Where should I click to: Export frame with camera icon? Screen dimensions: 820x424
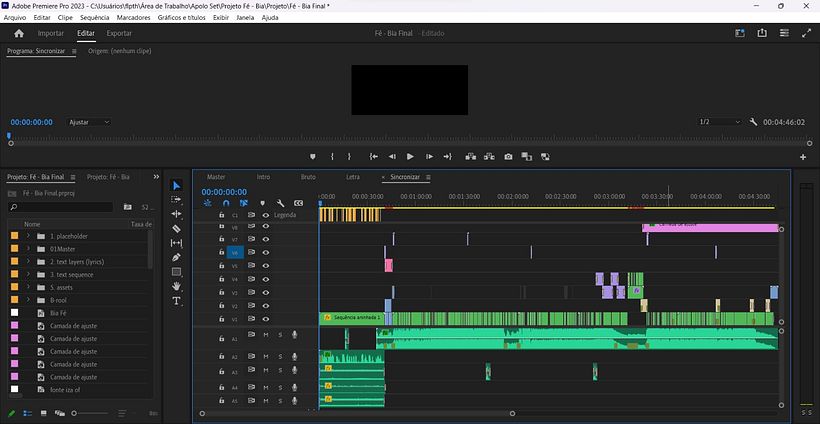click(508, 156)
